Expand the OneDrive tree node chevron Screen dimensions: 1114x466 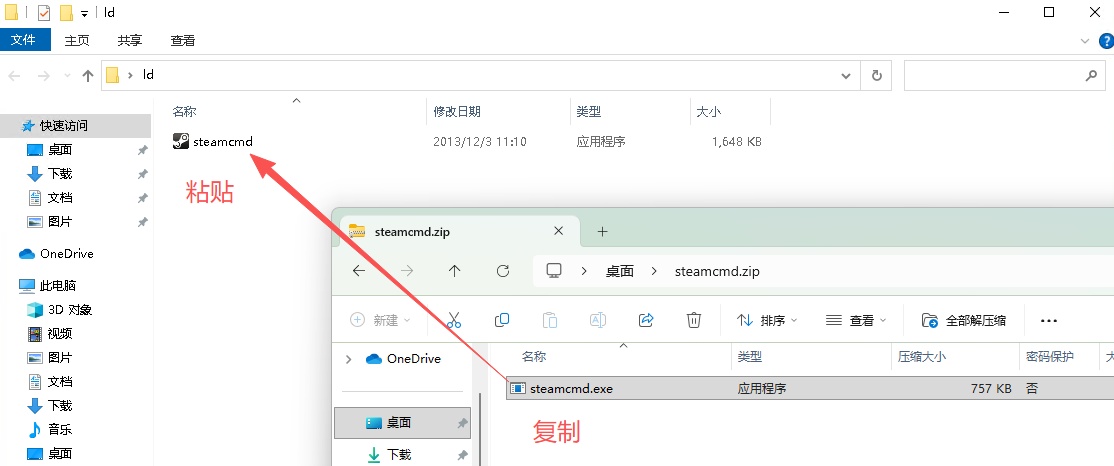348,359
